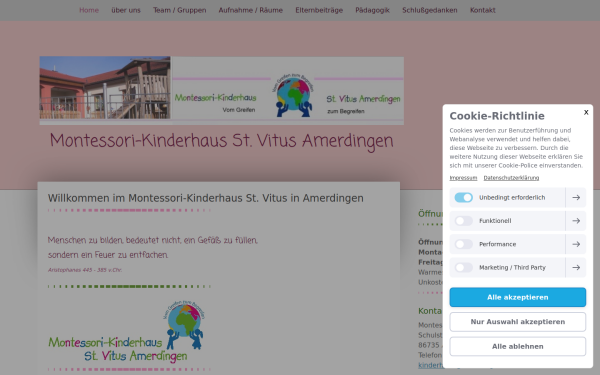The height and width of the screenshot is (375, 600).
Task: Enable the Performance cookies switch
Action: click(463, 244)
